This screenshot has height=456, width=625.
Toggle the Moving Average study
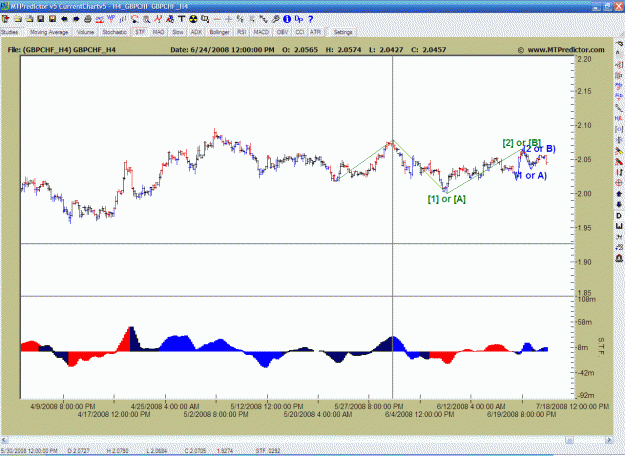click(49, 32)
